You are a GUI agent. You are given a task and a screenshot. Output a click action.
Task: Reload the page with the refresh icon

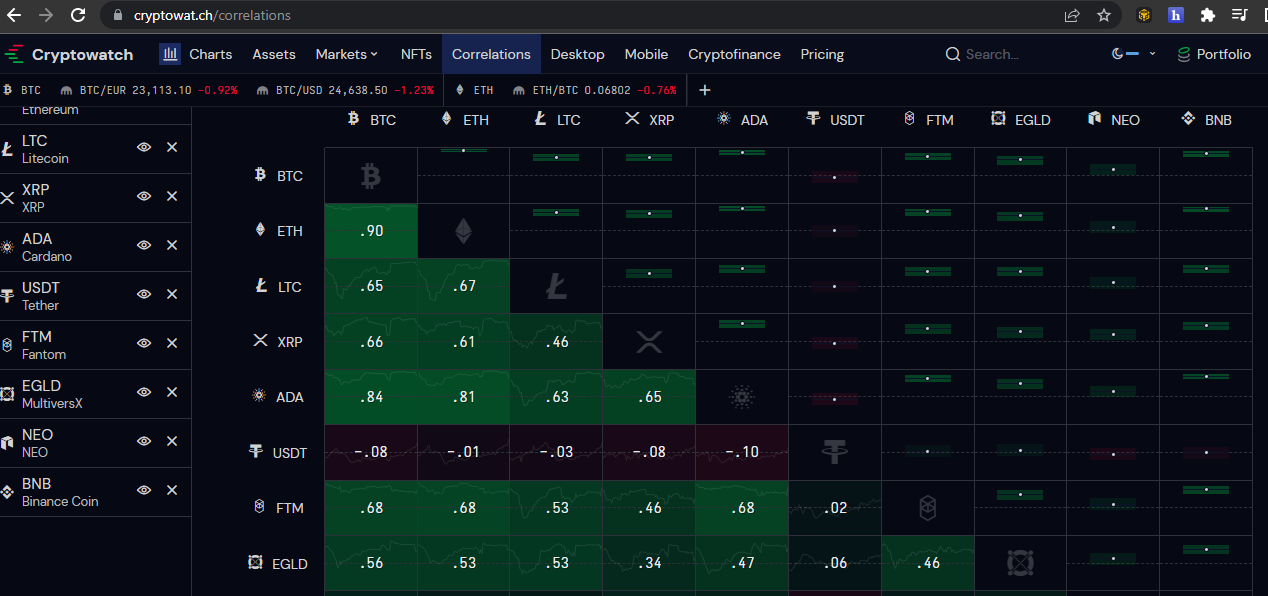(x=78, y=15)
